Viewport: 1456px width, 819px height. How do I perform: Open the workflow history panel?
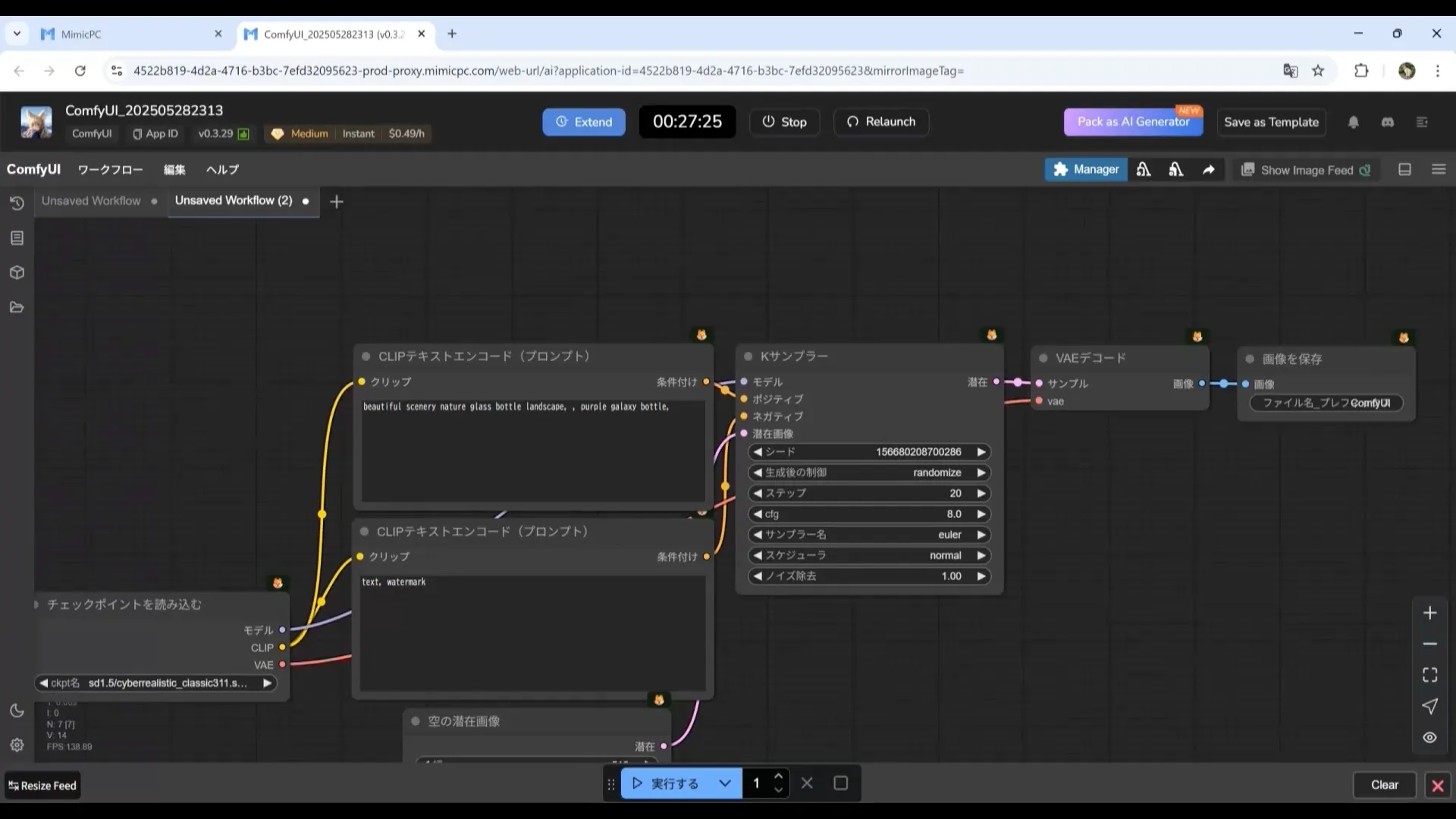coord(17,203)
